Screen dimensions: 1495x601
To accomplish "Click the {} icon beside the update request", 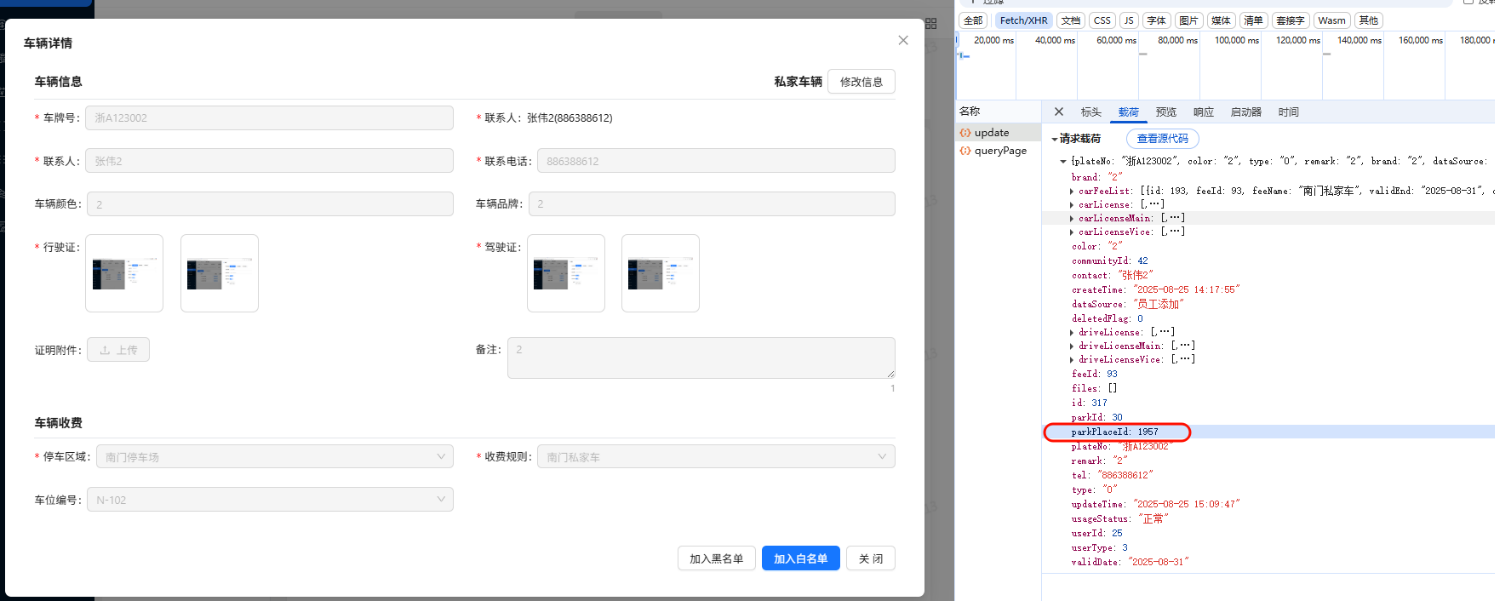I will click(x=963, y=131).
